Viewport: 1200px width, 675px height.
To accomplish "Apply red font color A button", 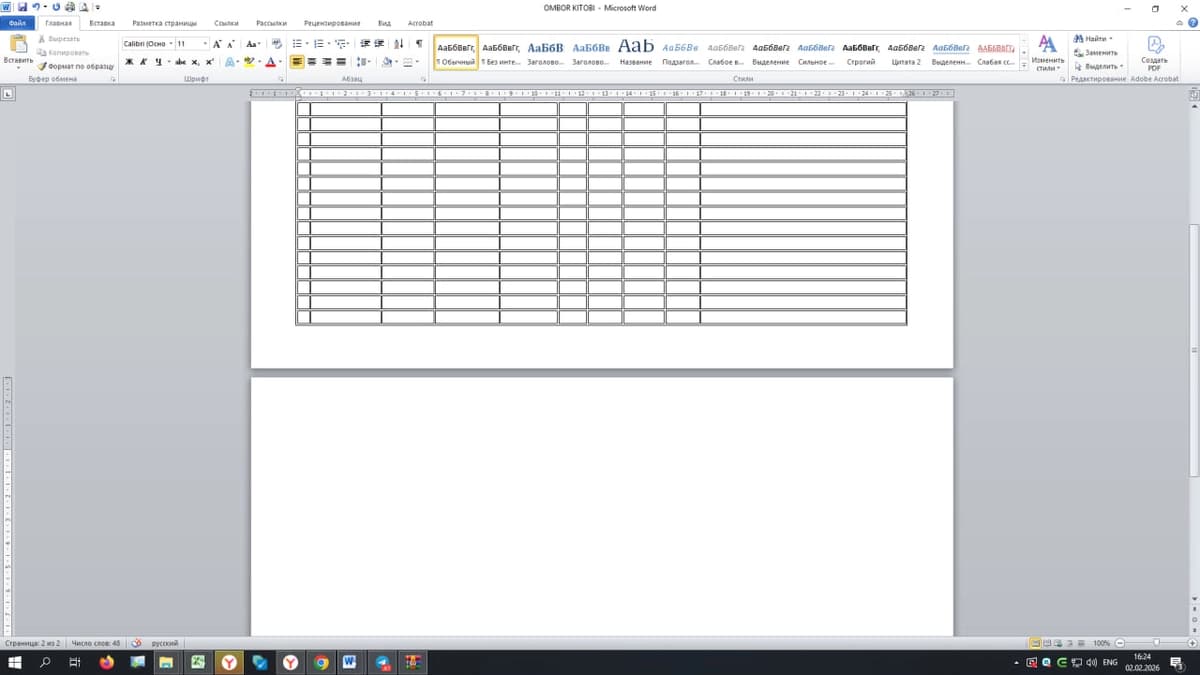I will tap(270, 62).
